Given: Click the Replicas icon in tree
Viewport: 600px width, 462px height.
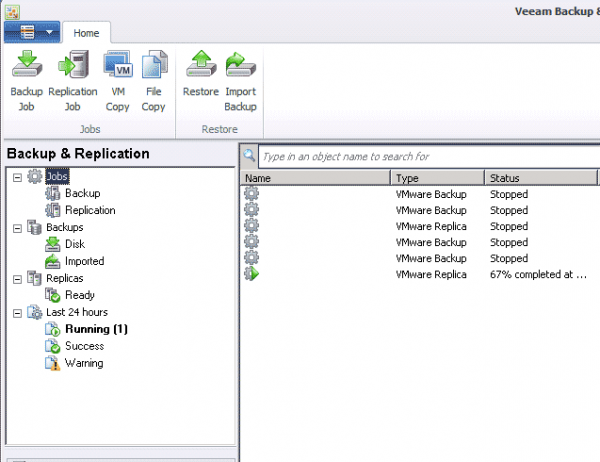Looking at the screenshot, I should (34, 278).
